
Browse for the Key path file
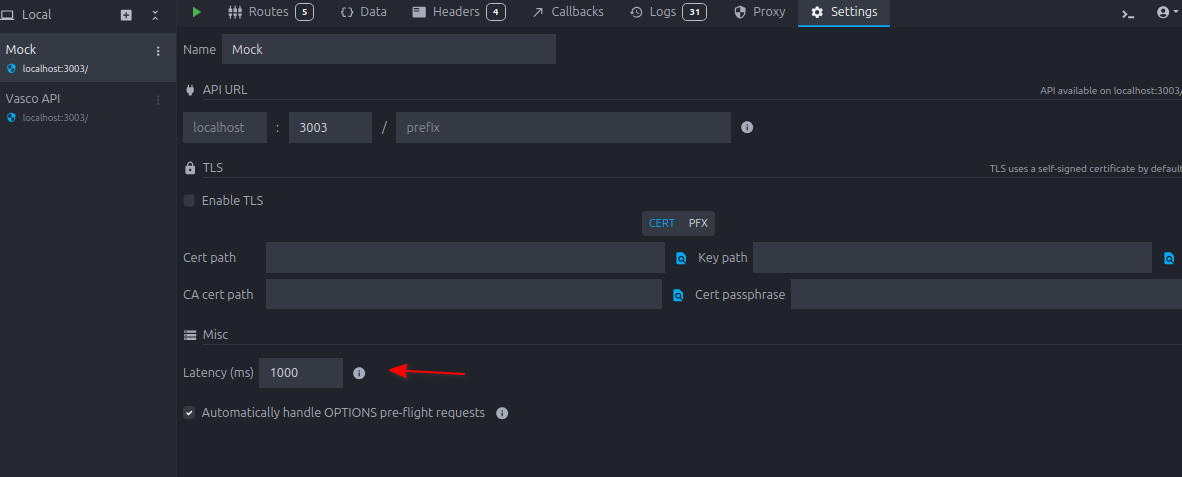1168,258
